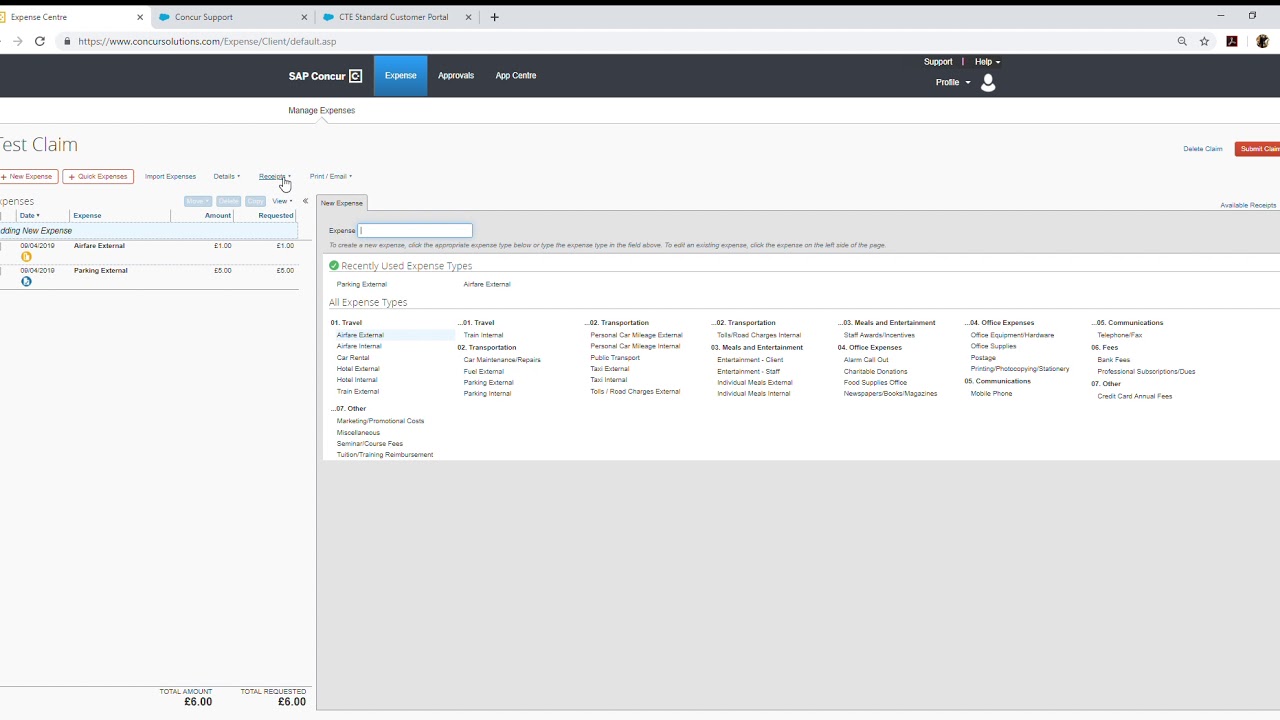The width and height of the screenshot is (1280, 720).
Task: Bookmark this page with the star icon
Action: tap(1205, 41)
